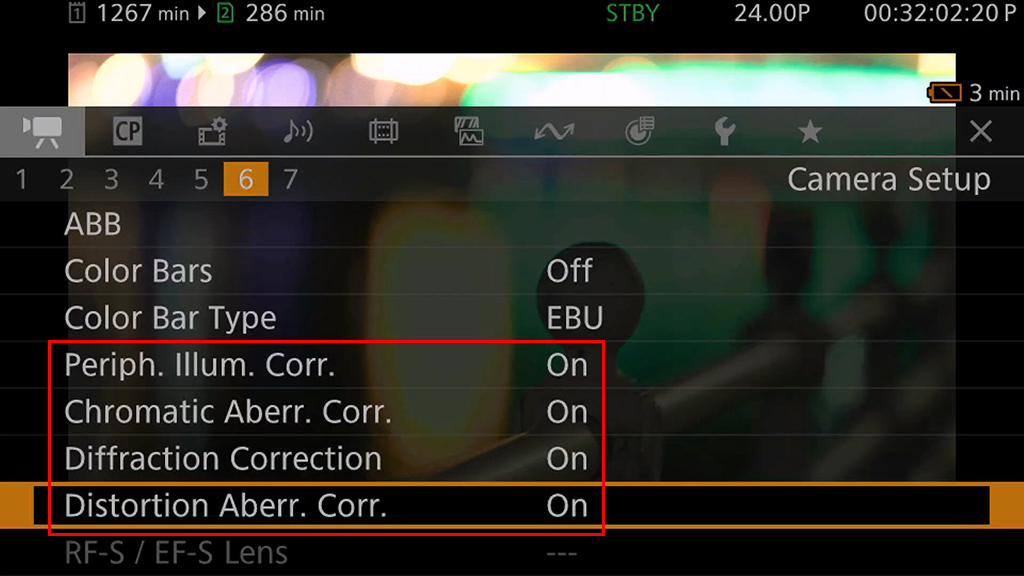Screen dimensions: 1024x576
Task: Toggle the Diffraction Correction setting
Action: (x=512, y=459)
